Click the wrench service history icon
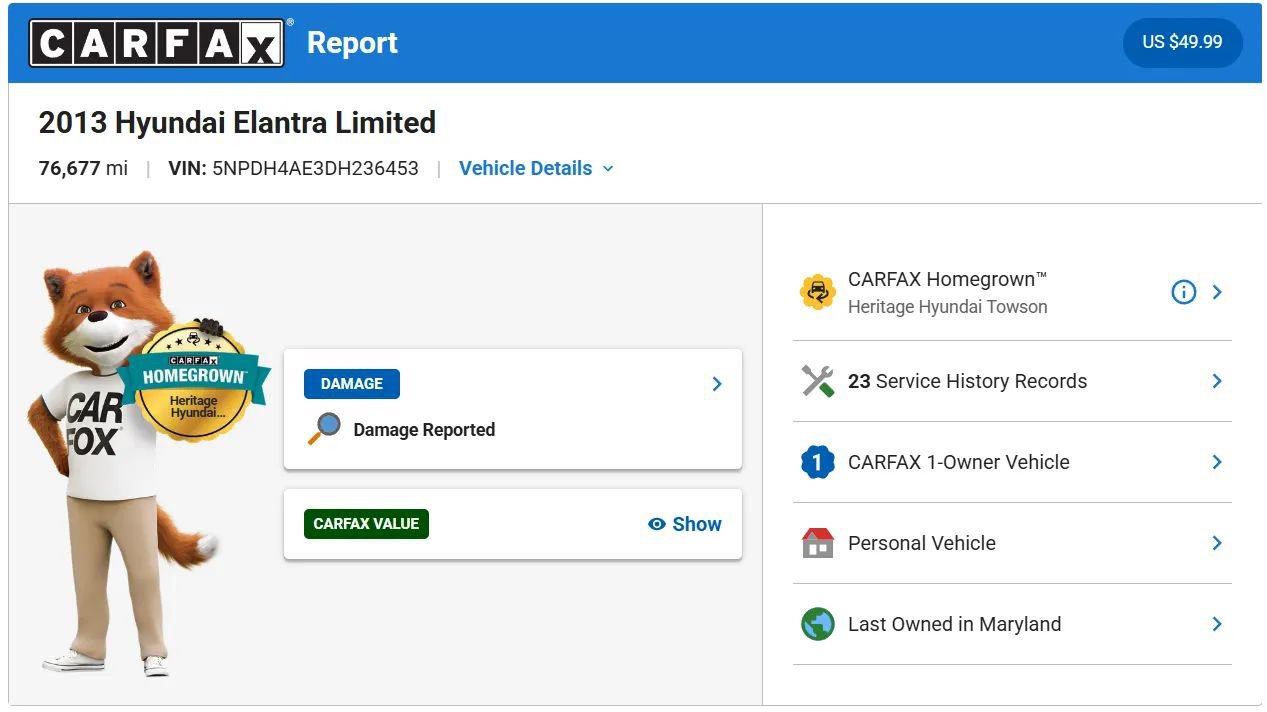This screenshot has width=1267, height=712. click(817, 381)
